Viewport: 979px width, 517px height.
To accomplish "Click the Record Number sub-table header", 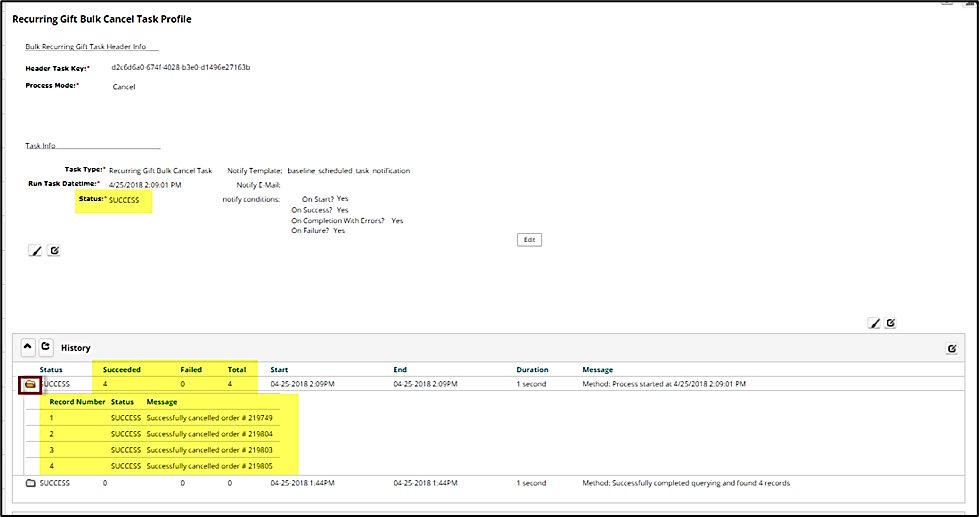I will coord(75,401).
